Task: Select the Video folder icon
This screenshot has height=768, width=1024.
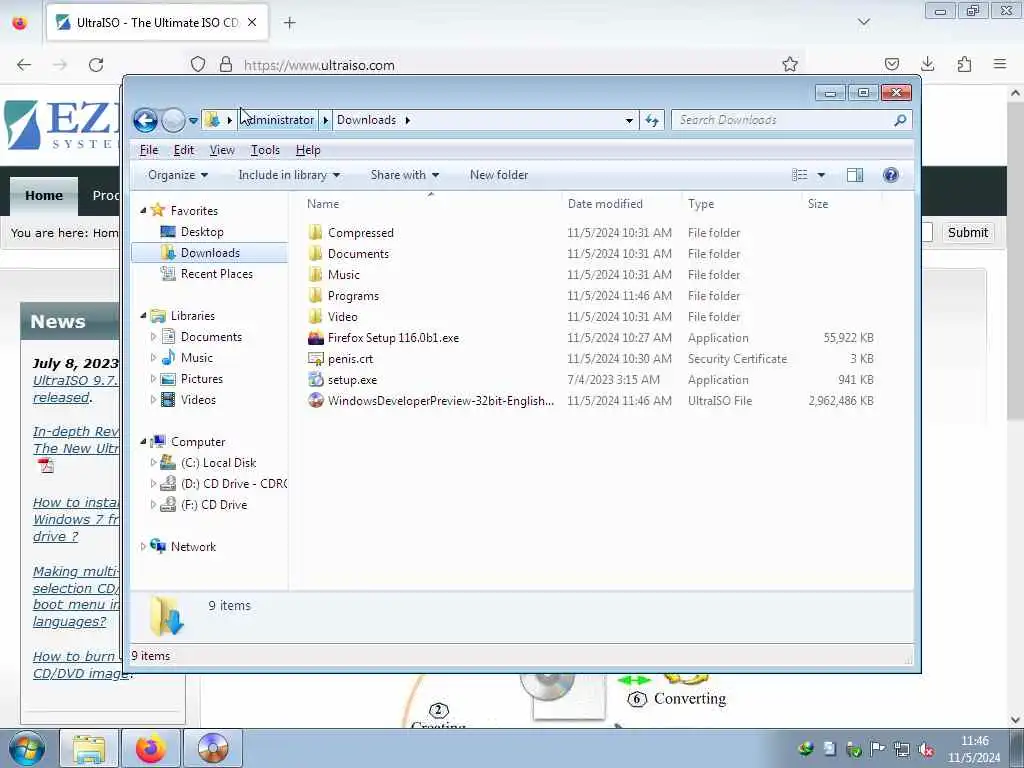Action: coord(315,316)
